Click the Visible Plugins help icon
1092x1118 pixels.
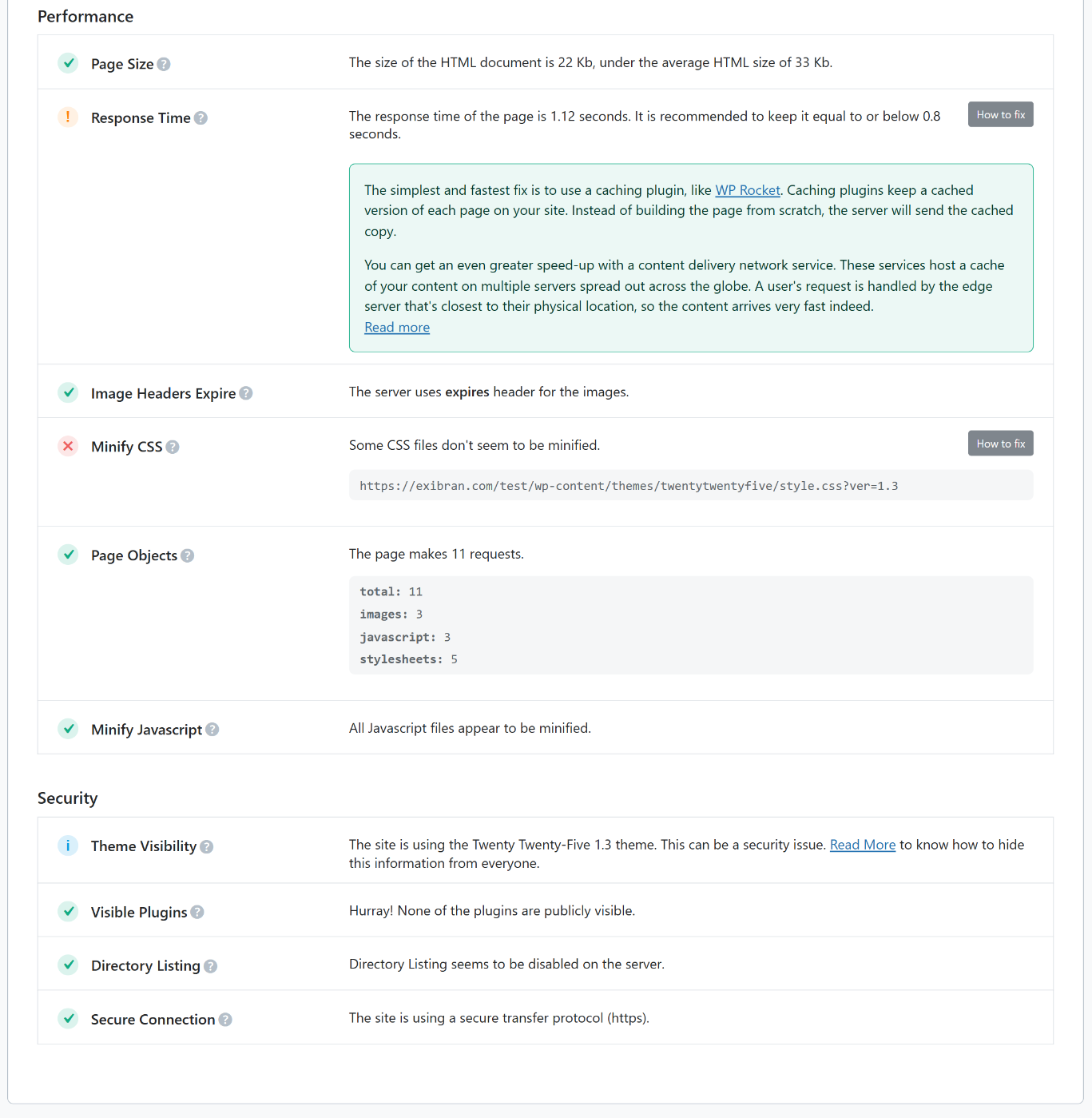point(197,912)
